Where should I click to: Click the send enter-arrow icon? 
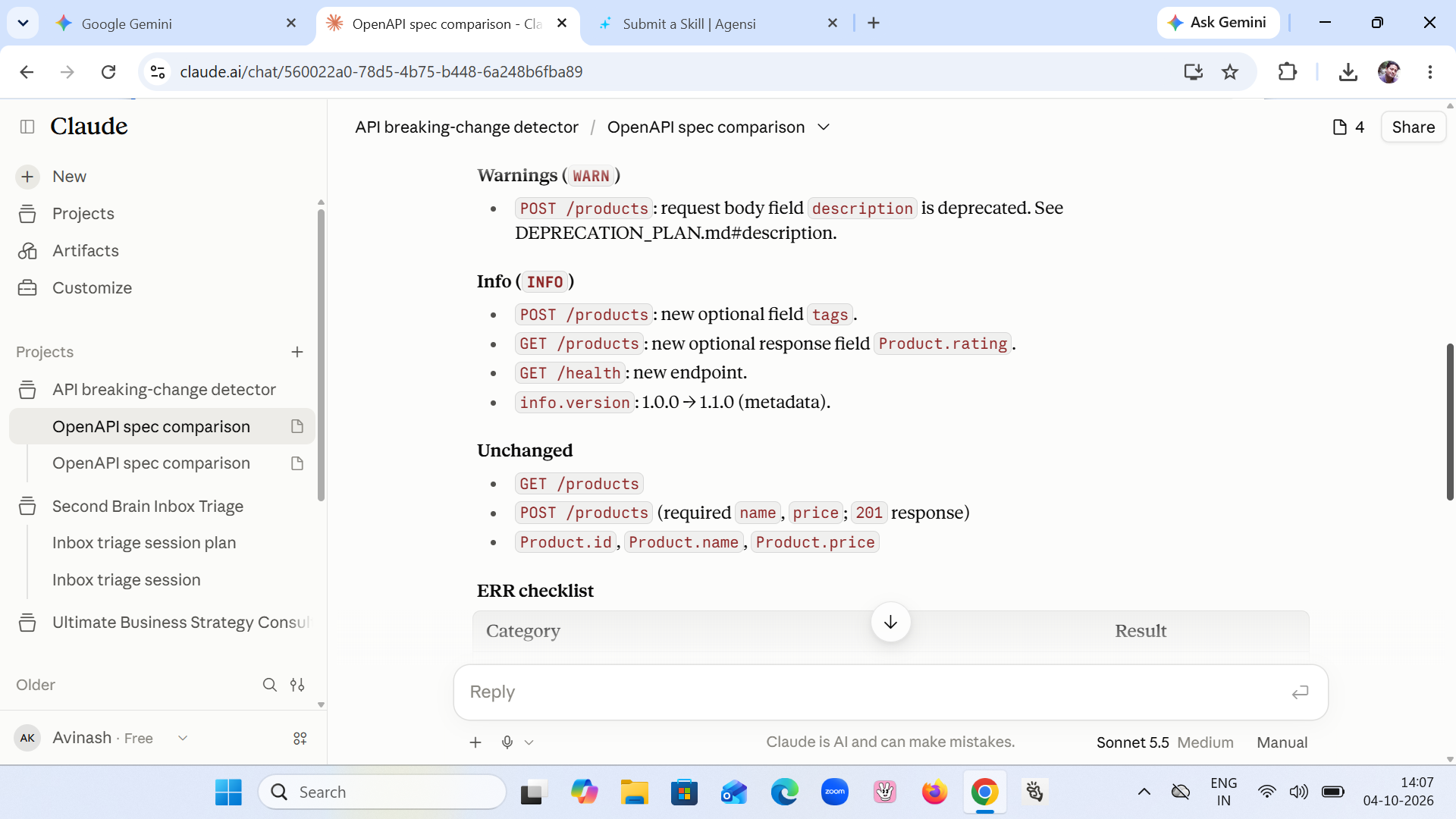pyautogui.click(x=1300, y=692)
